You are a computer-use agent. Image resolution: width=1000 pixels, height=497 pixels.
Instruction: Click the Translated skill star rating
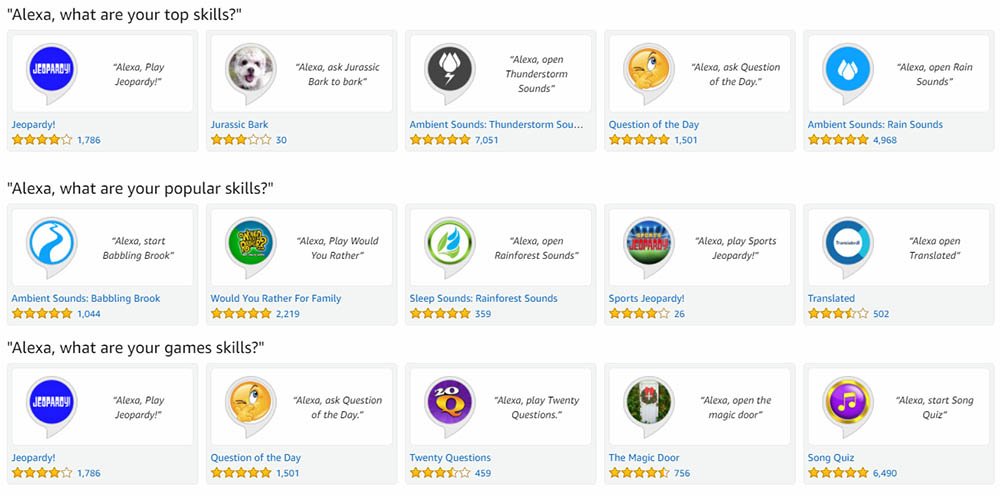(x=838, y=314)
